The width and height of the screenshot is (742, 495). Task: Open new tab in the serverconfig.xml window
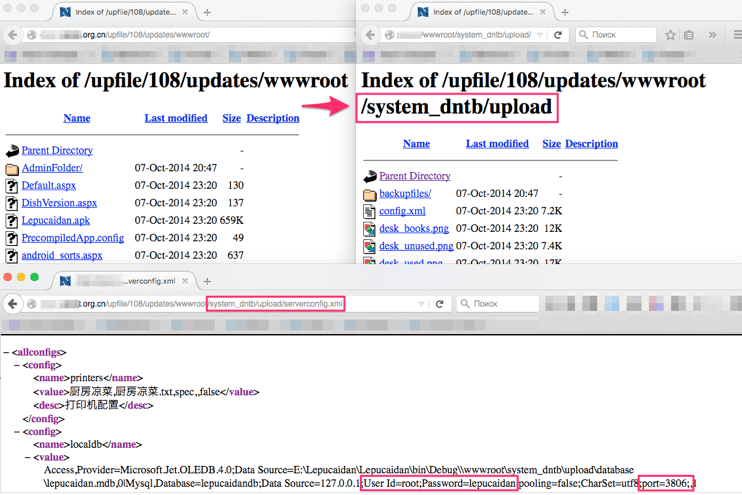pos(207,281)
